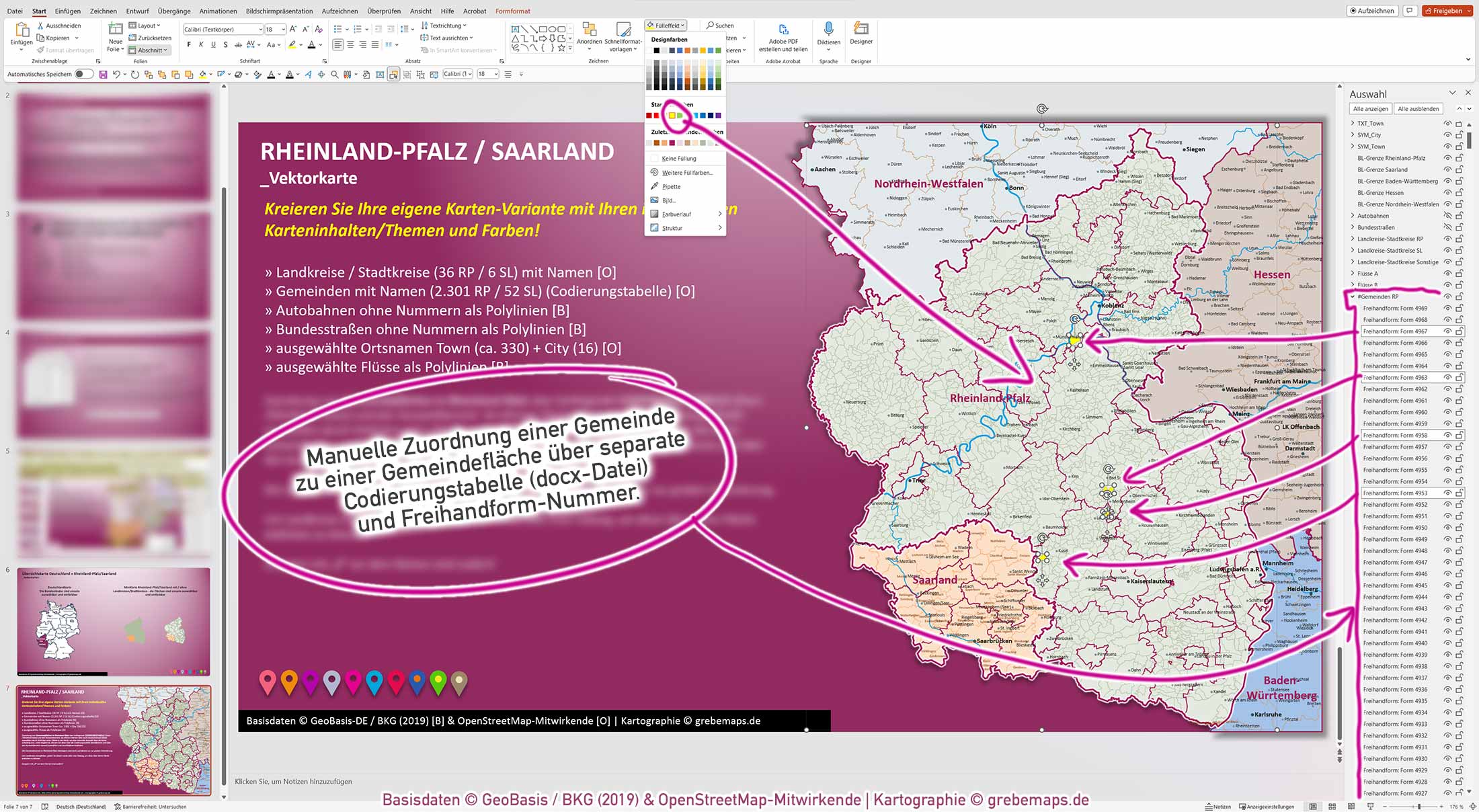Activate the underline (U) icon

pos(212,44)
